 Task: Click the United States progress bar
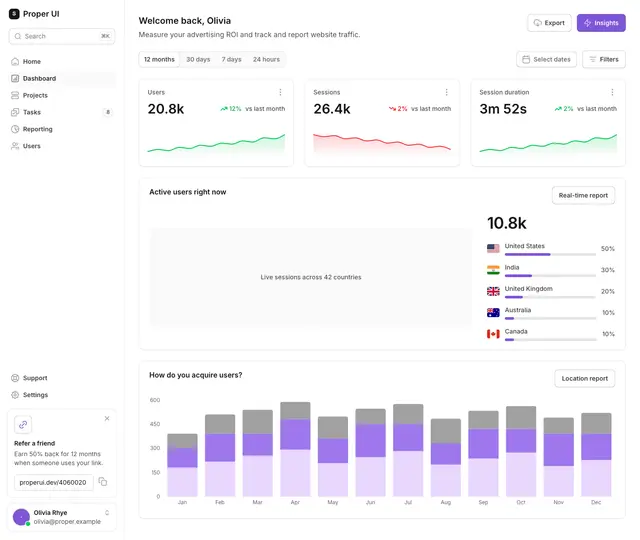point(550,255)
